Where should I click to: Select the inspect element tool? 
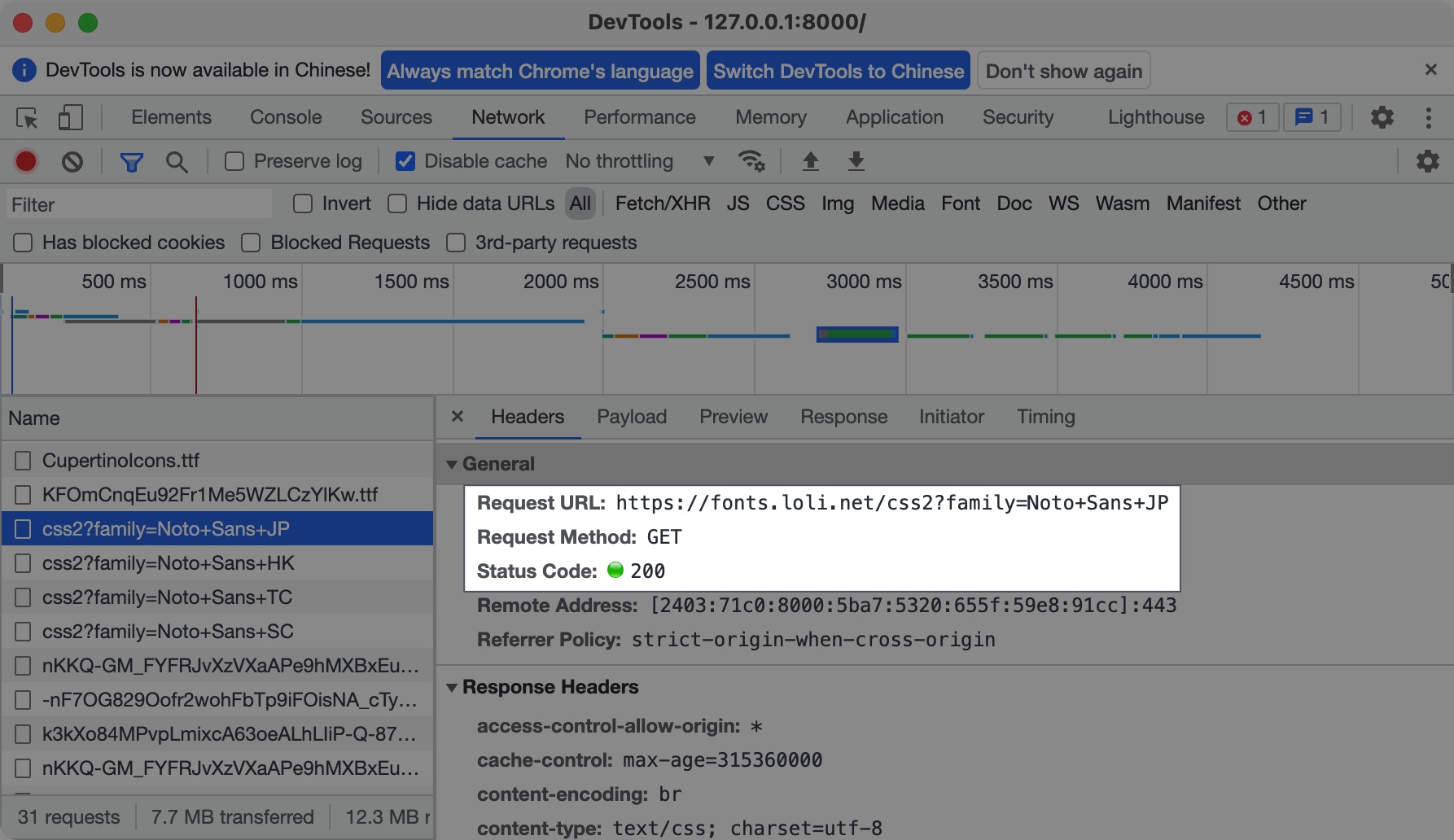pyautogui.click(x=28, y=117)
